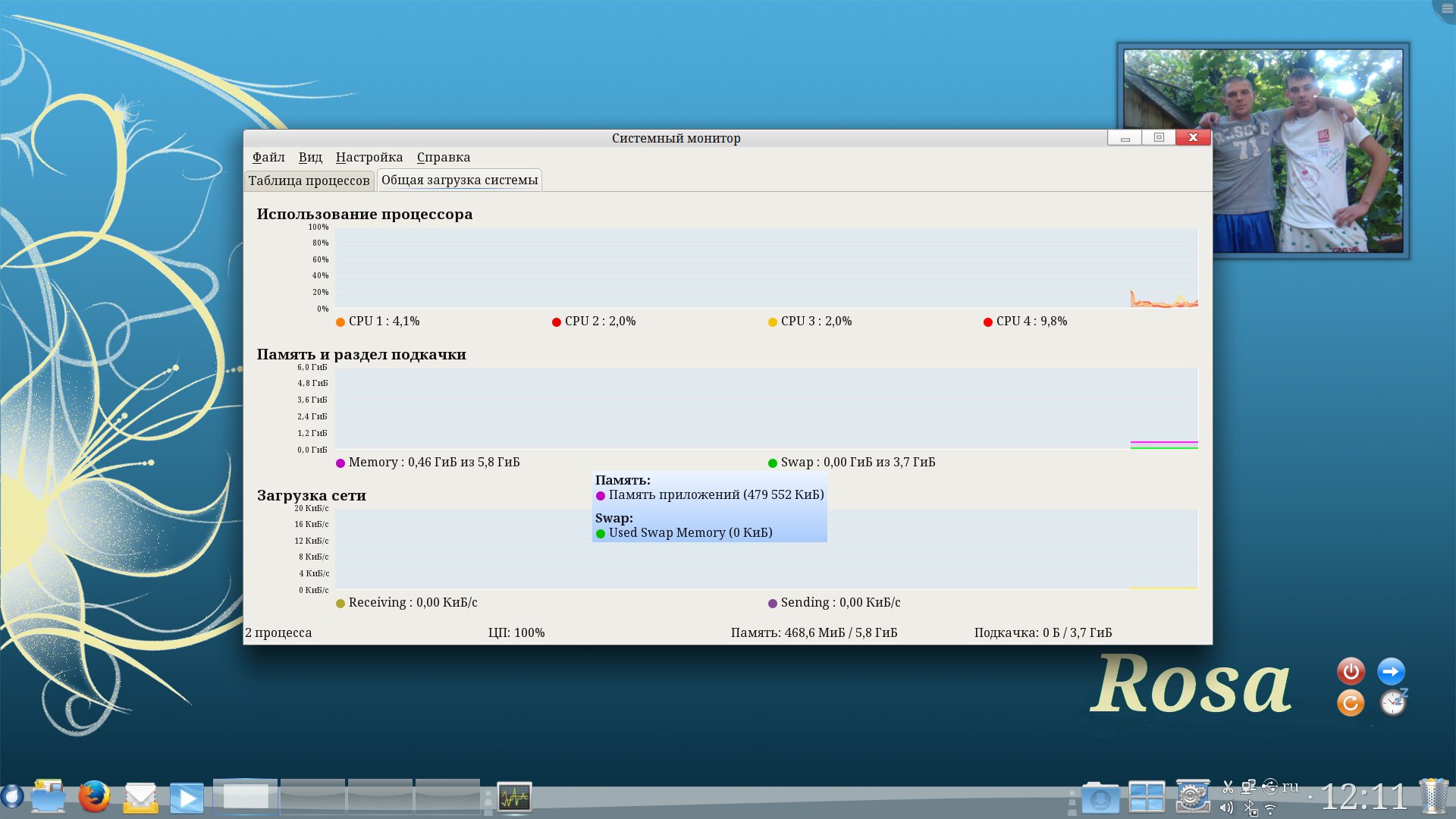This screenshot has width=1456, height=819.
Task: Open the mail client icon
Action: (x=141, y=798)
